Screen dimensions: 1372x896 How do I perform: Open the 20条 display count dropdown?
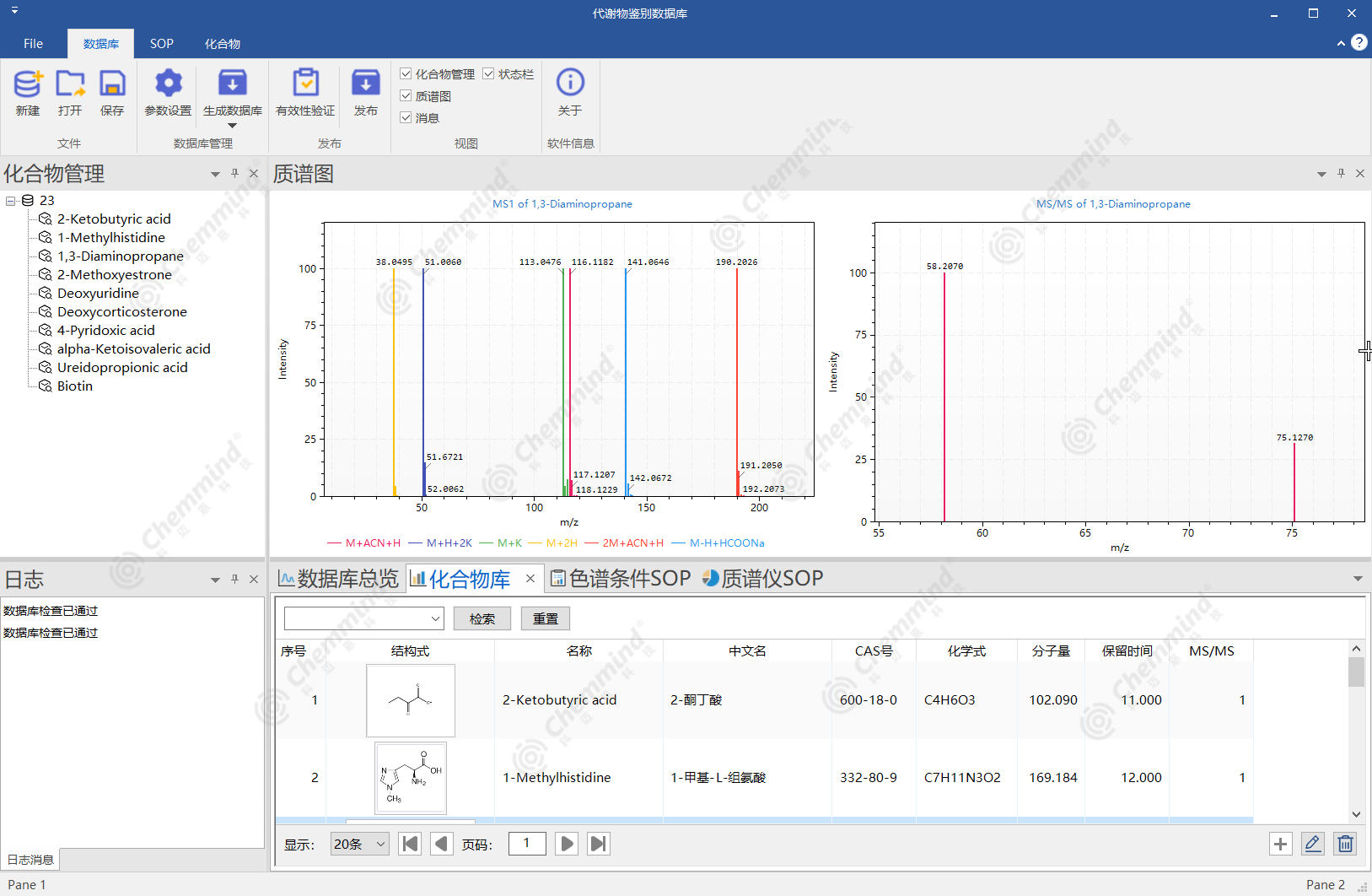360,844
